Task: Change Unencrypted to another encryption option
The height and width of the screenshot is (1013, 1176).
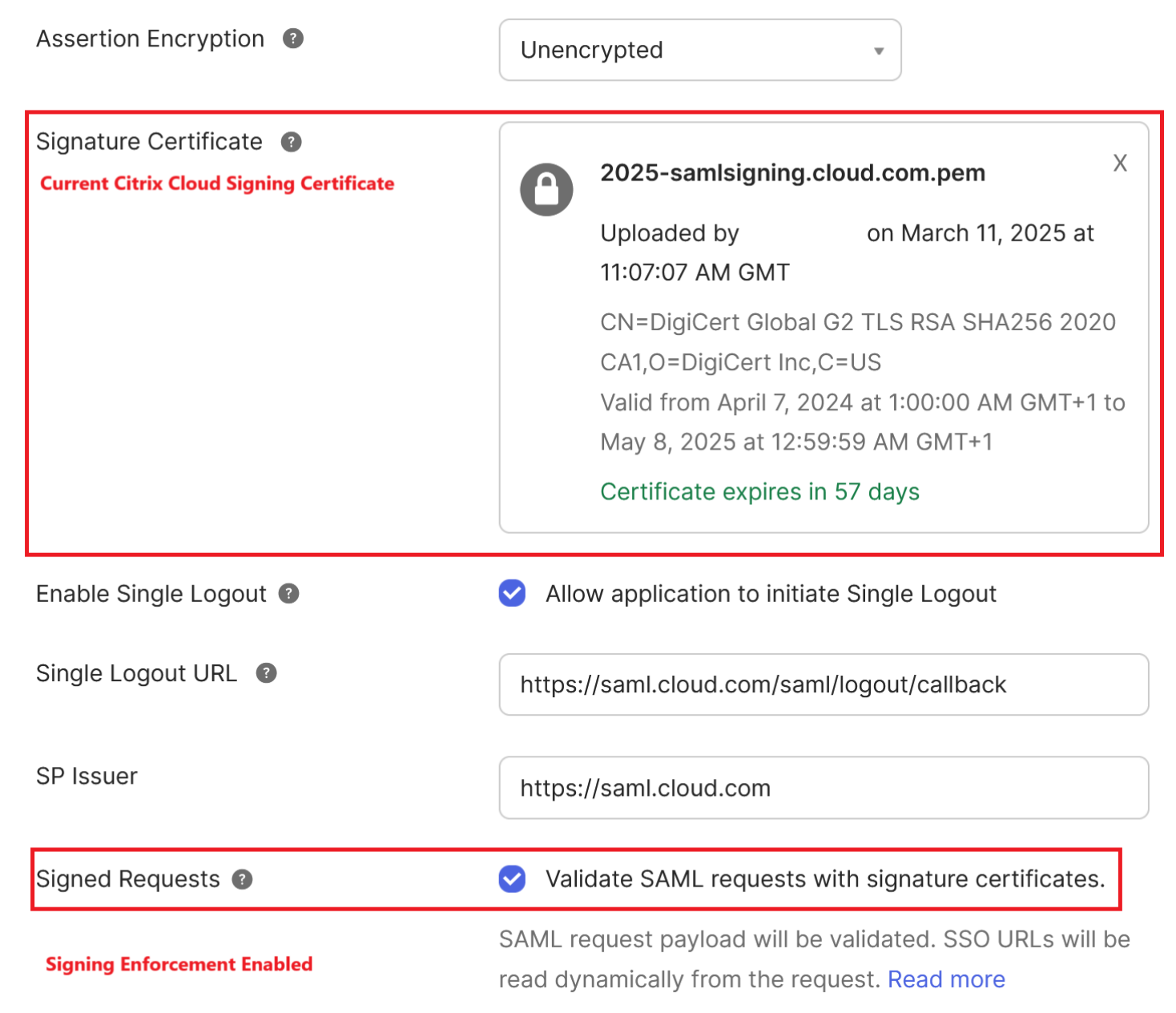Action: [x=699, y=50]
